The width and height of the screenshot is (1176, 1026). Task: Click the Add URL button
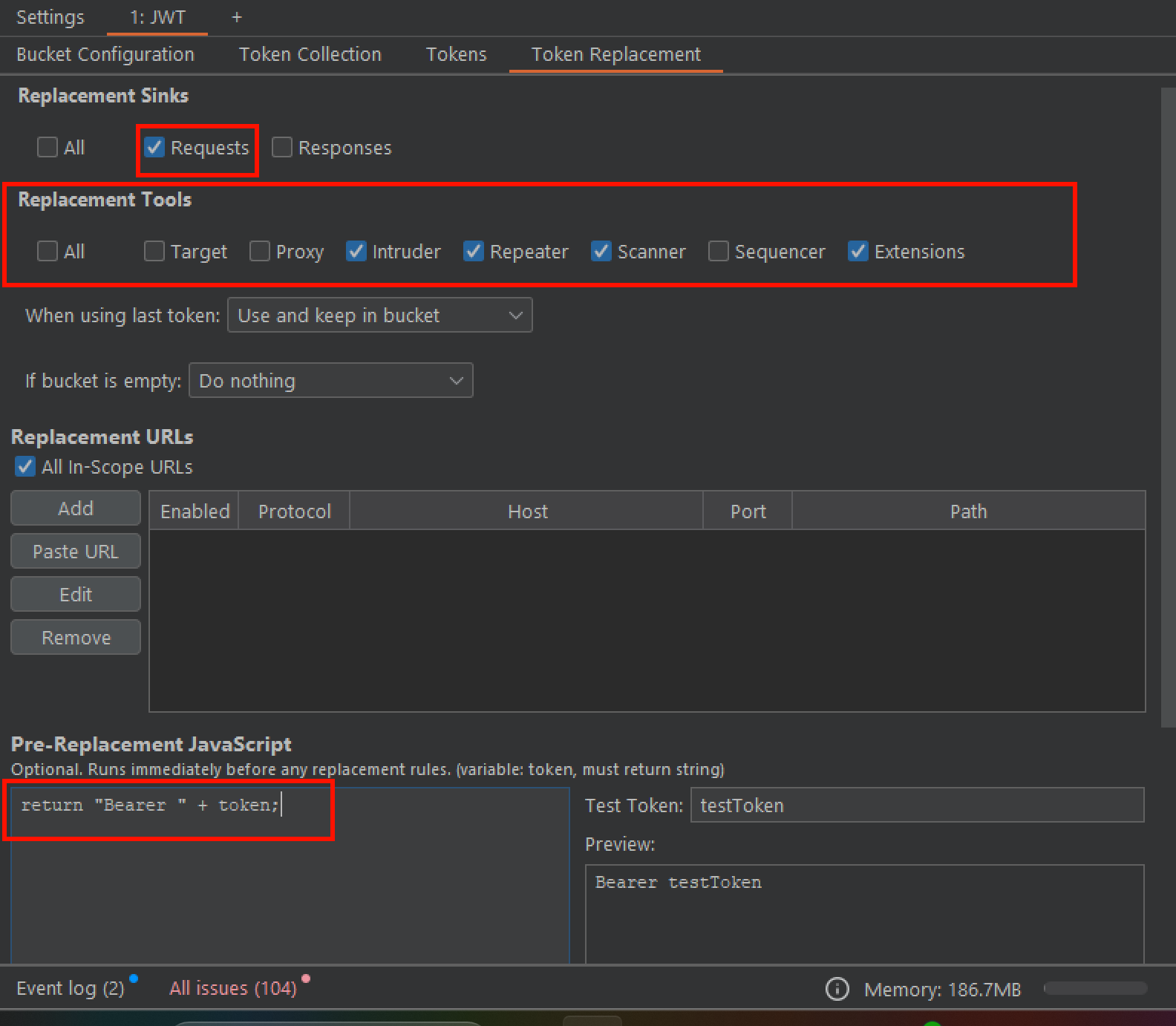[x=76, y=509]
